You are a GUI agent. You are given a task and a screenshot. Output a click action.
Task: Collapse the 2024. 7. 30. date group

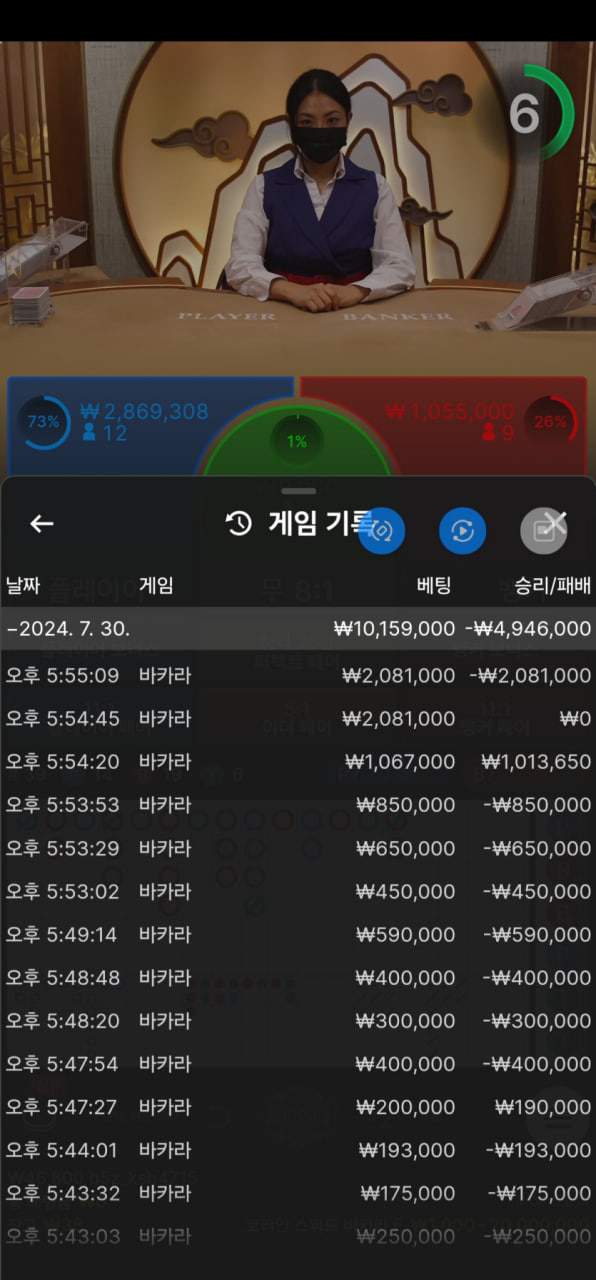298,628
